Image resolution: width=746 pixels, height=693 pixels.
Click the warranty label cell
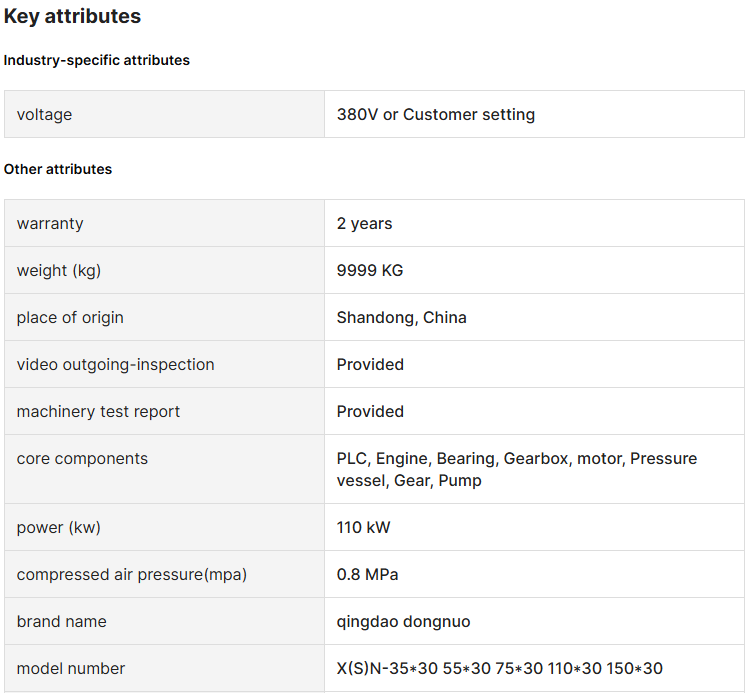[165, 223]
